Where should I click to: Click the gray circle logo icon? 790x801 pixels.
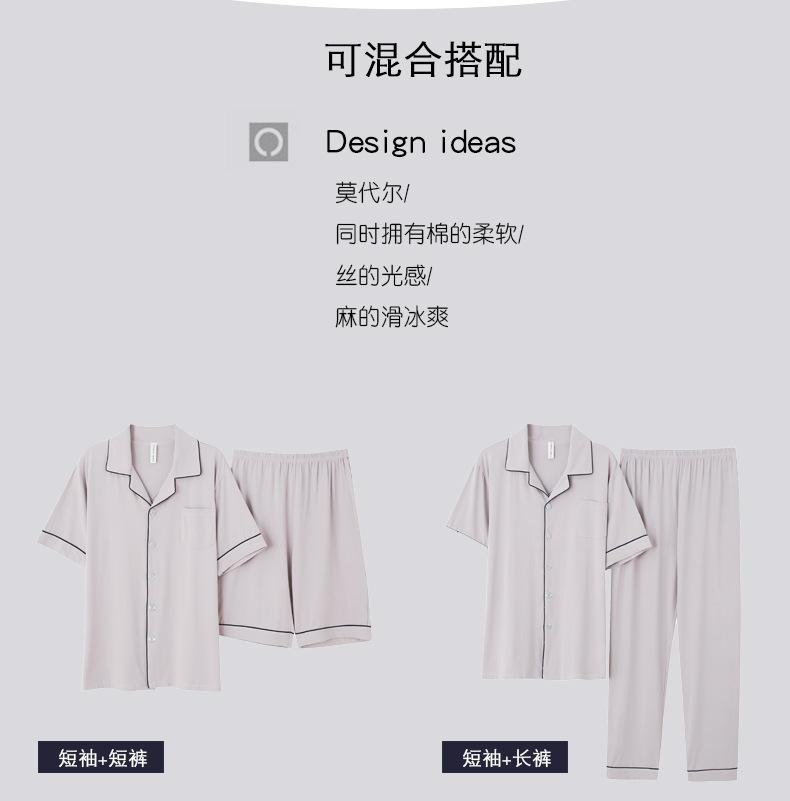[x=268, y=142]
